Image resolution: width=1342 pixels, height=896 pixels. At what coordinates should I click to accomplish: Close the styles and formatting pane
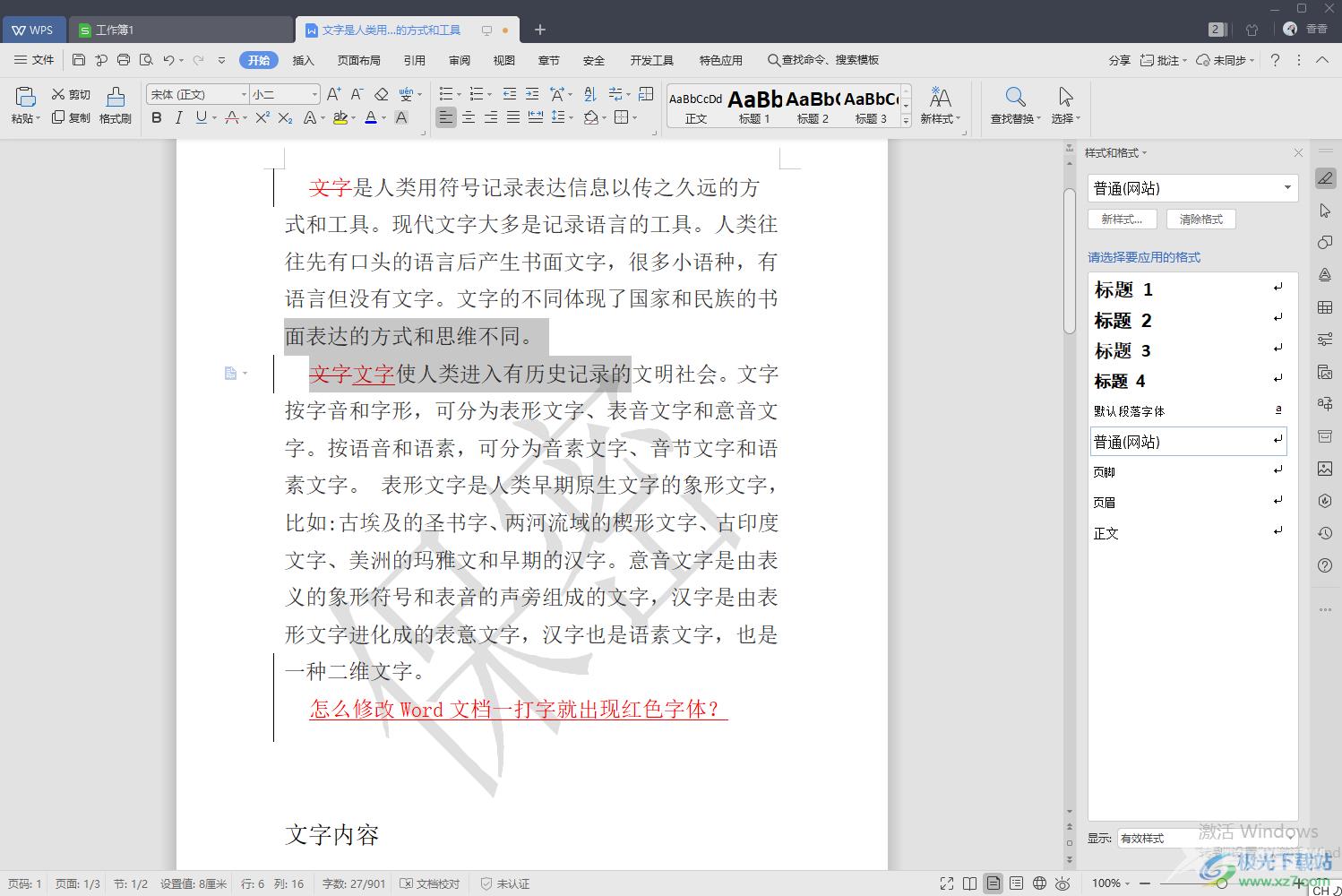coord(1298,153)
